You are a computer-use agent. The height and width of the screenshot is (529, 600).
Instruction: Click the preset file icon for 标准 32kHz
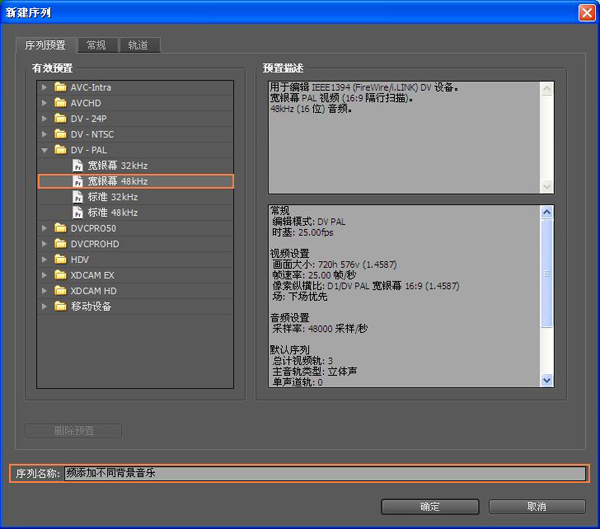[x=78, y=197]
